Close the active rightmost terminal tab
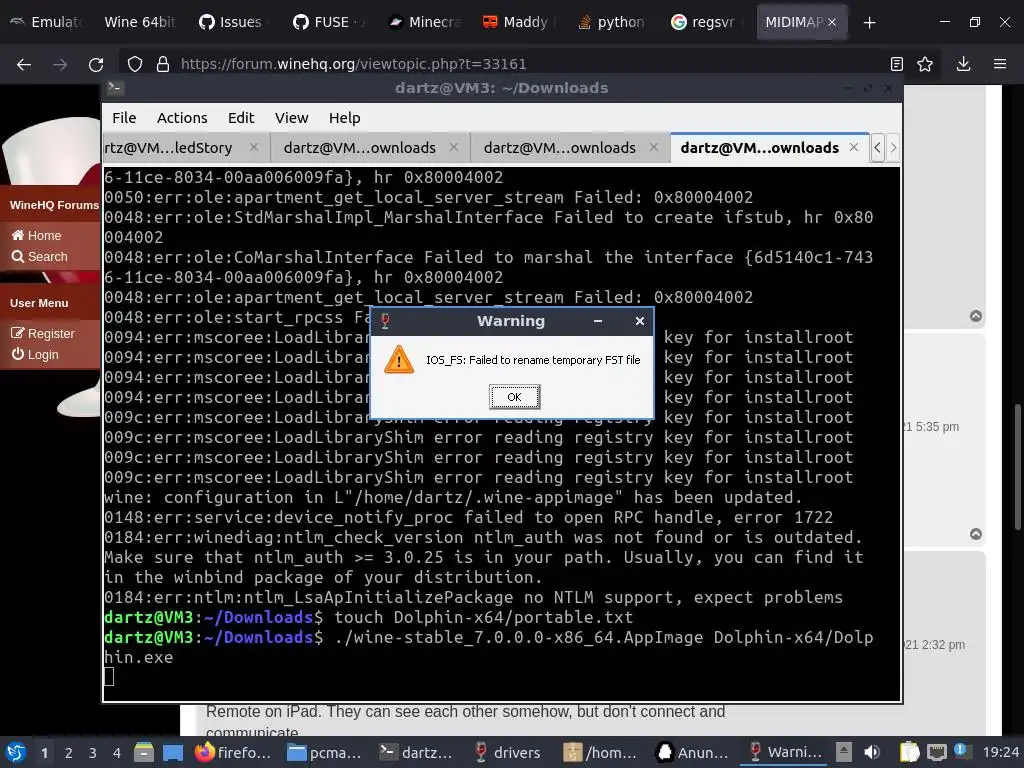The height and width of the screenshot is (768, 1024). [854, 148]
